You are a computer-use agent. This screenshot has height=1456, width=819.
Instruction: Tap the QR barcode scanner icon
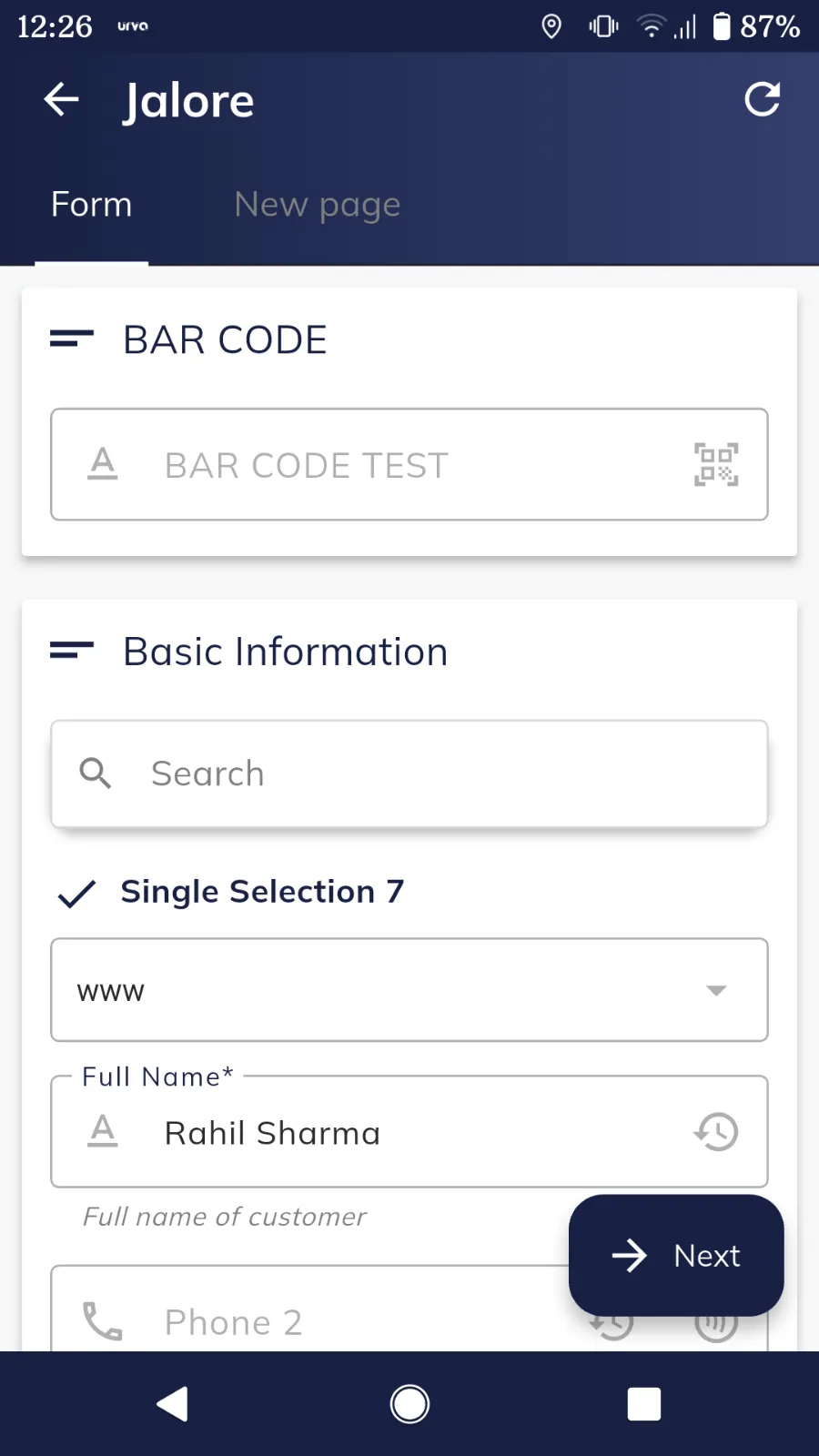[x=716, y=465]
